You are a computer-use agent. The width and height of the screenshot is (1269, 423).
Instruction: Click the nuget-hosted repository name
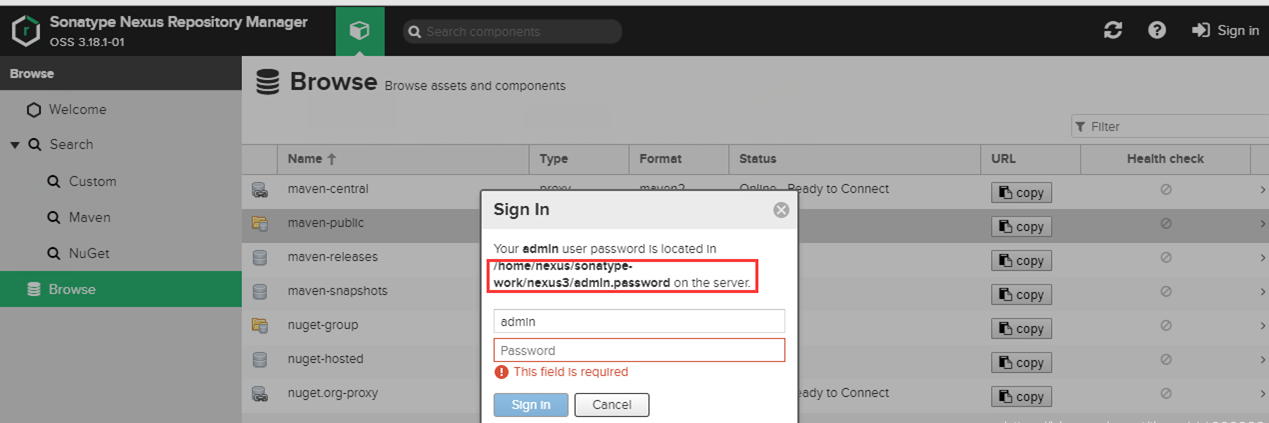[326, 359]
